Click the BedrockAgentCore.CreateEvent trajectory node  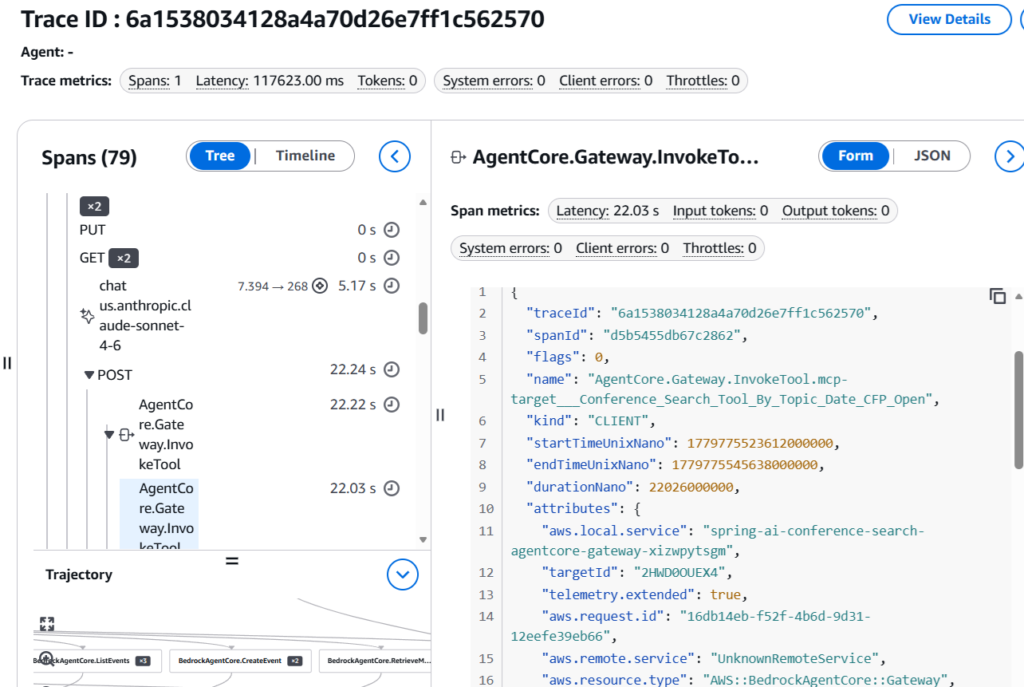240,661
